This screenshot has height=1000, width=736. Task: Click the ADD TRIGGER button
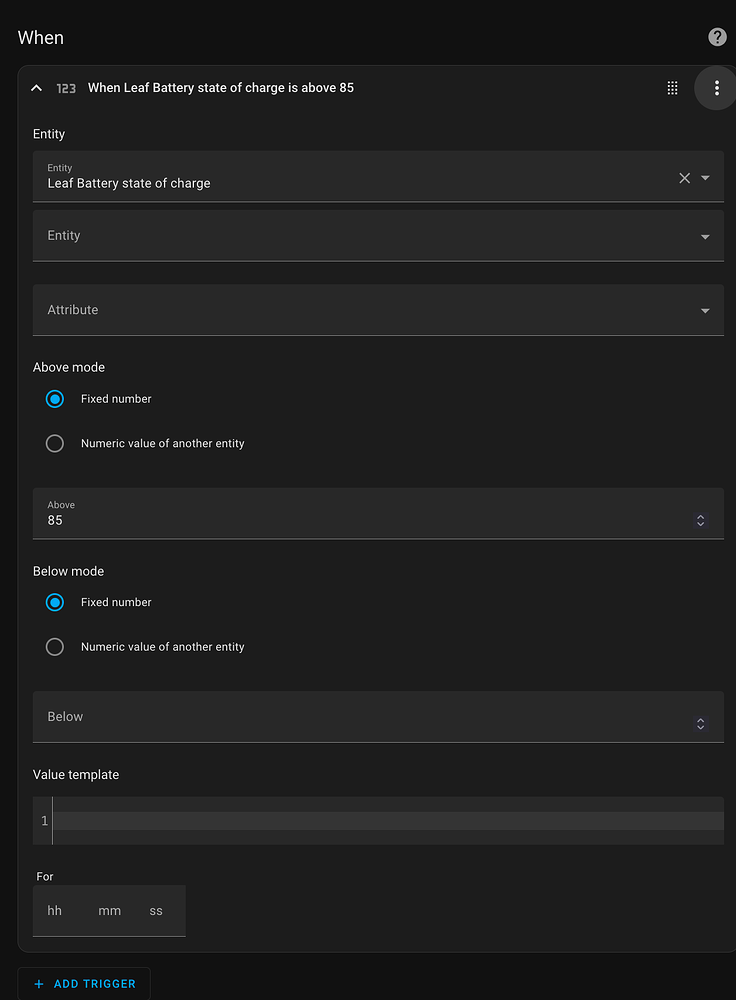click(x=84, y=984)
